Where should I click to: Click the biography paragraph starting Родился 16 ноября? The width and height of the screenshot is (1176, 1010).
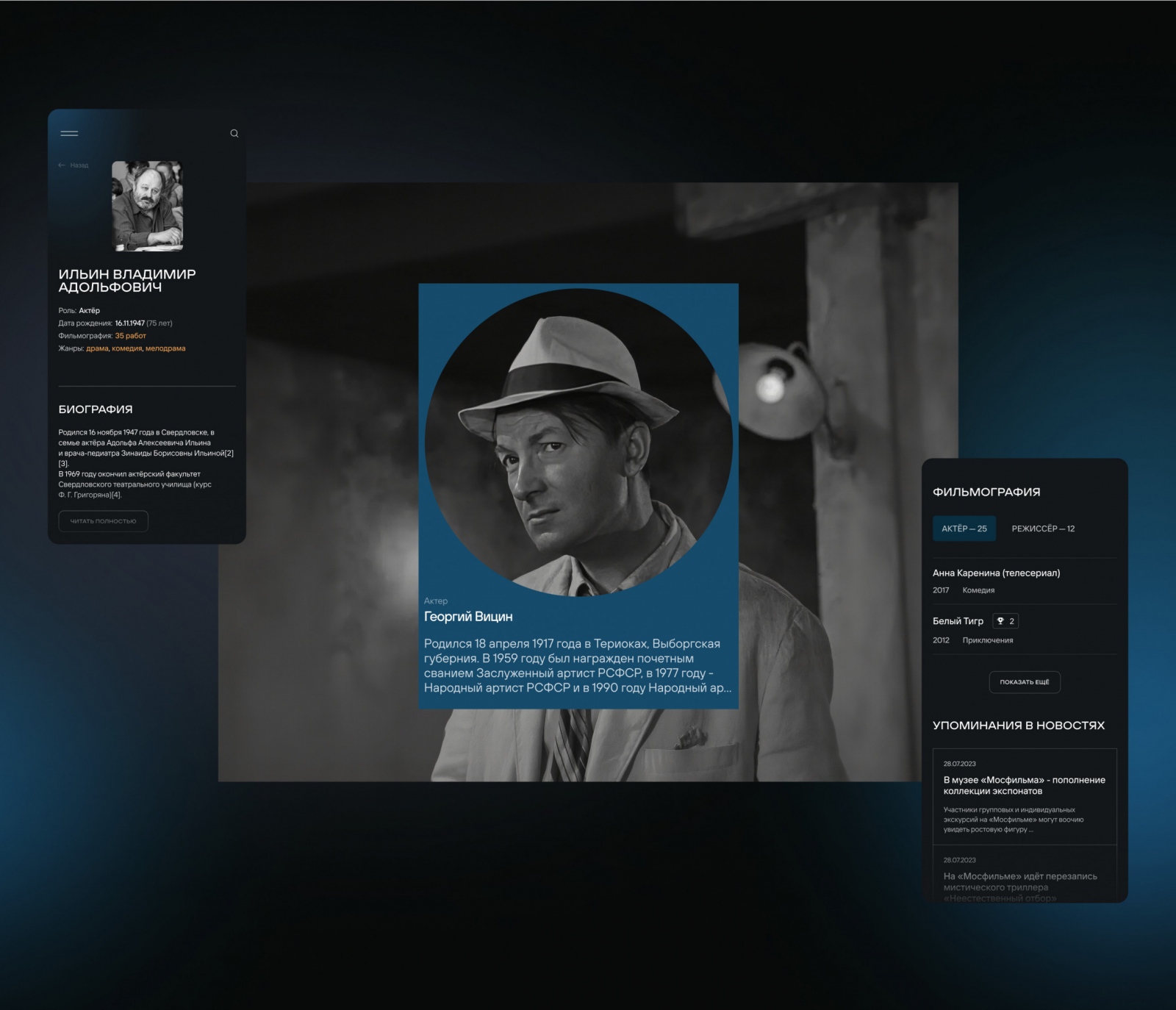click(146, 464)
